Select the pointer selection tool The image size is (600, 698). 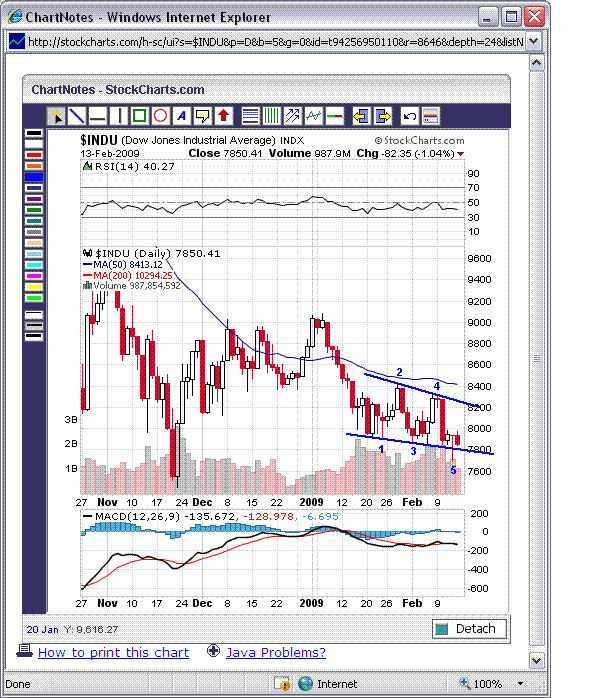click(57, 117)
